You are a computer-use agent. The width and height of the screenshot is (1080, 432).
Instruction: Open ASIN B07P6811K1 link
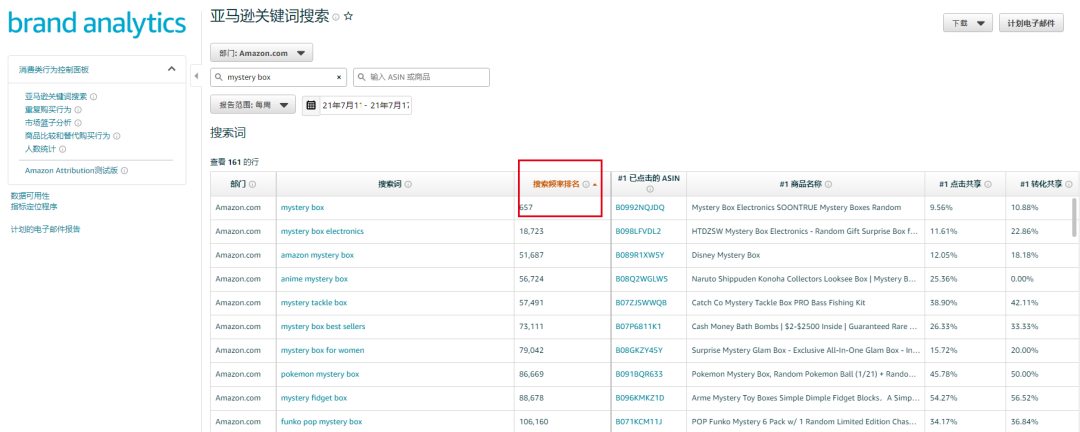pos(638,326)
